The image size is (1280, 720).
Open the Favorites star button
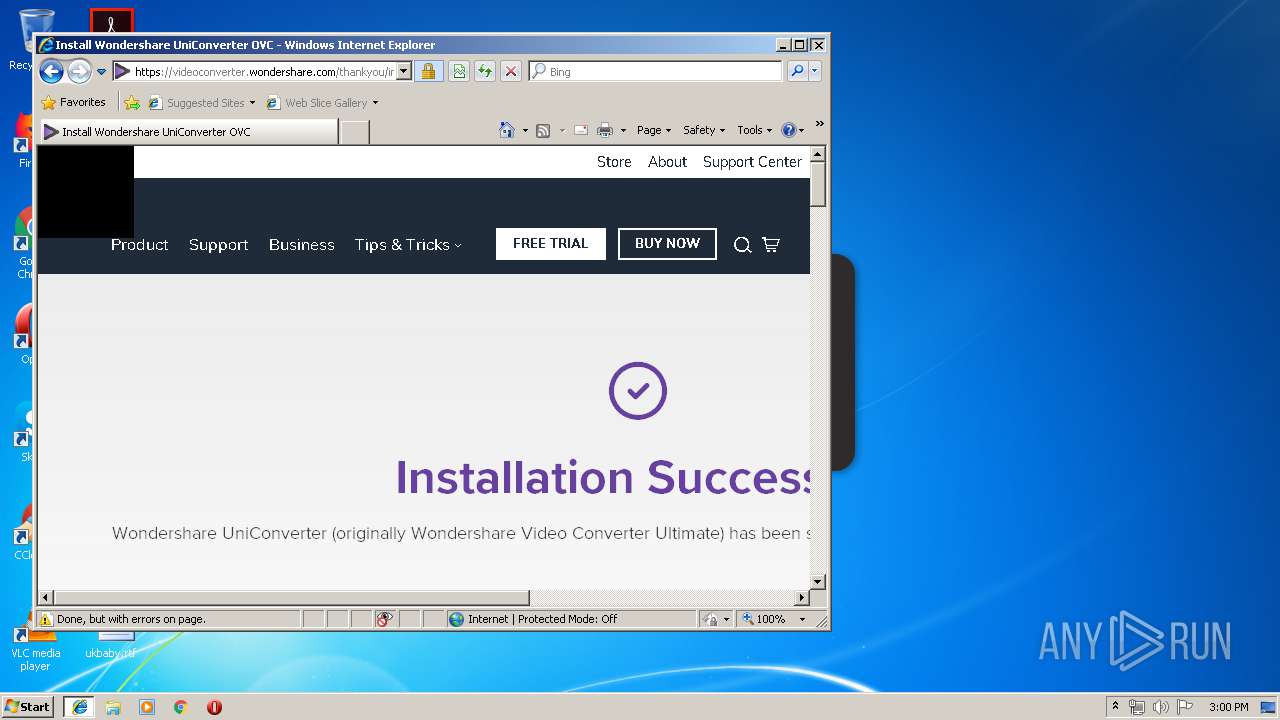73,102
